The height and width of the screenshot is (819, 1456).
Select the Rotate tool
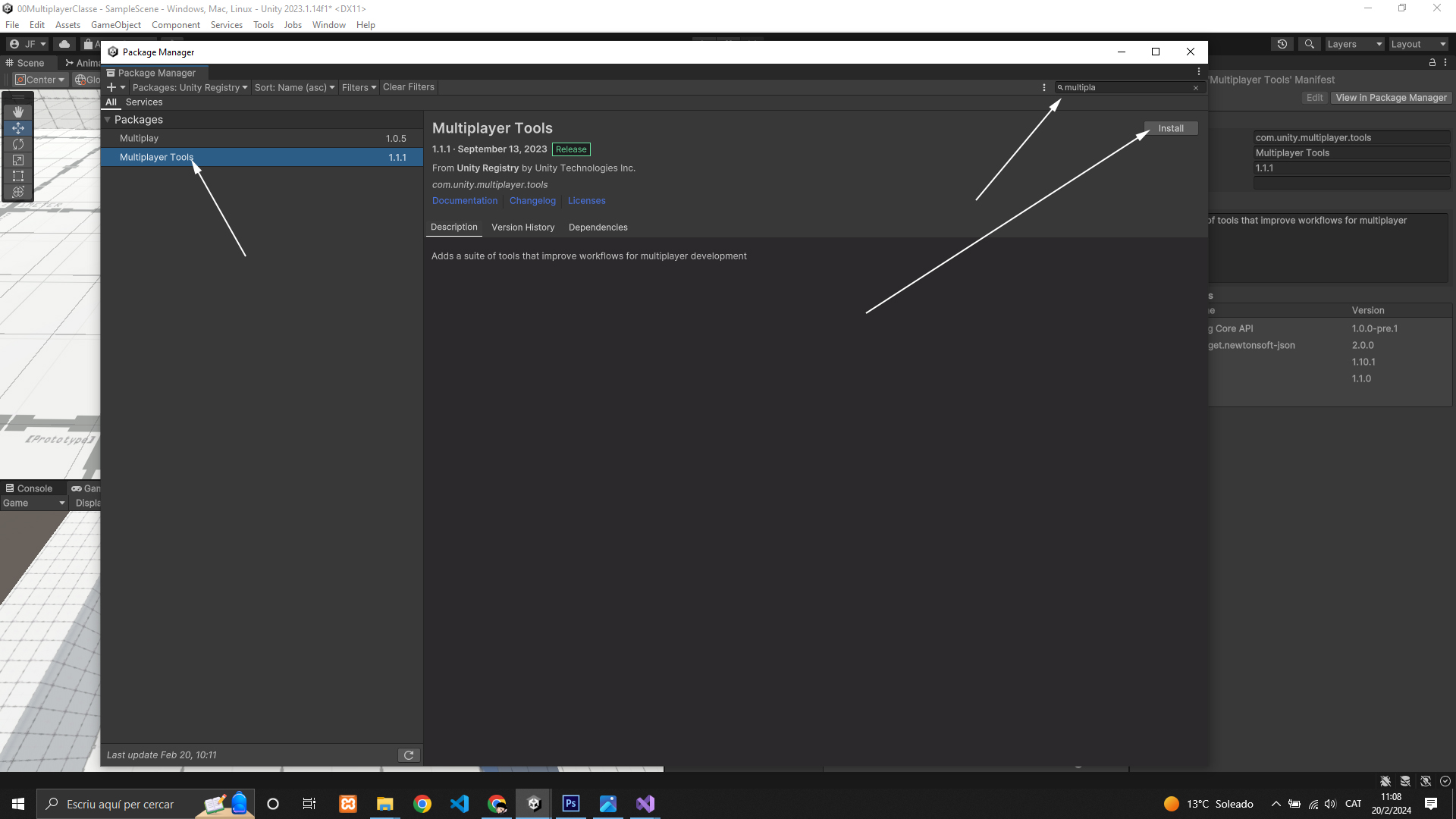click(18, 144)
